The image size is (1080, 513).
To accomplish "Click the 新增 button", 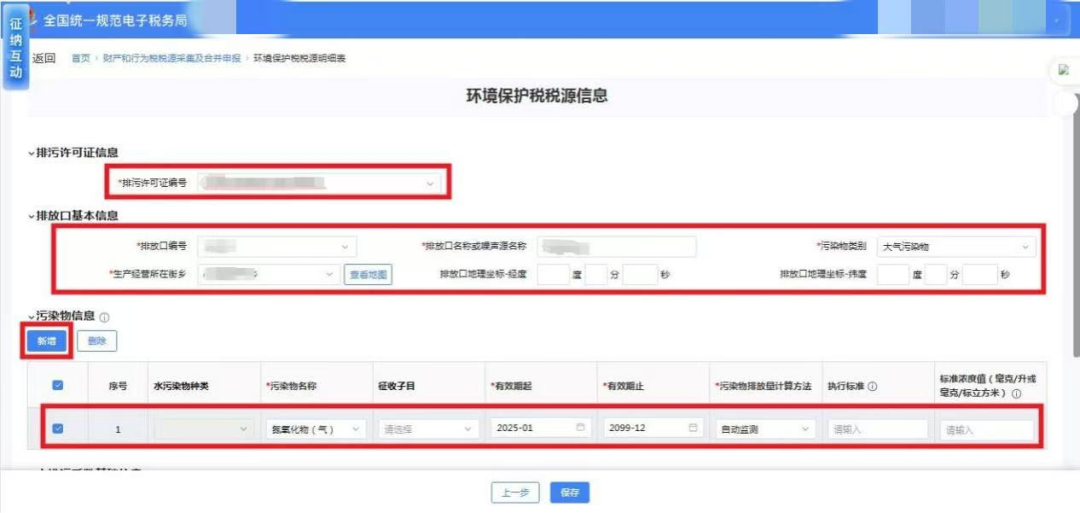I will [x=47, y=341].
